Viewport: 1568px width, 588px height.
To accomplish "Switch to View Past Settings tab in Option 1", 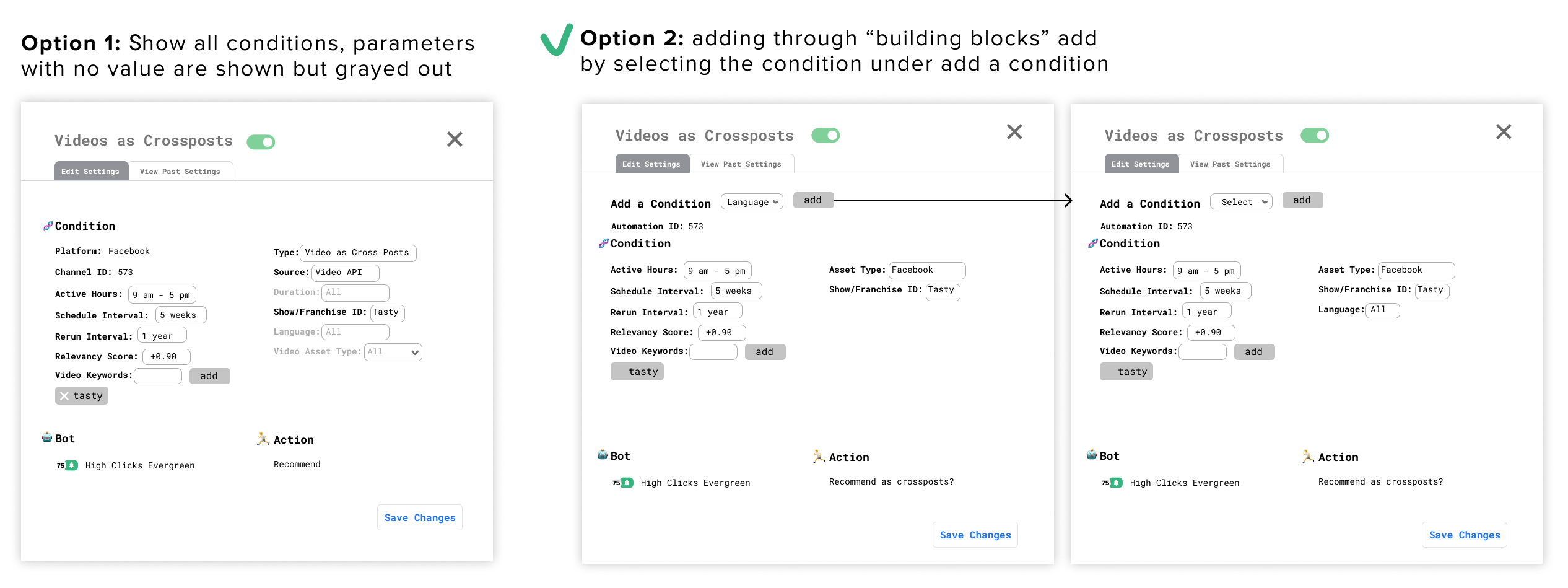I will (180, 172).
